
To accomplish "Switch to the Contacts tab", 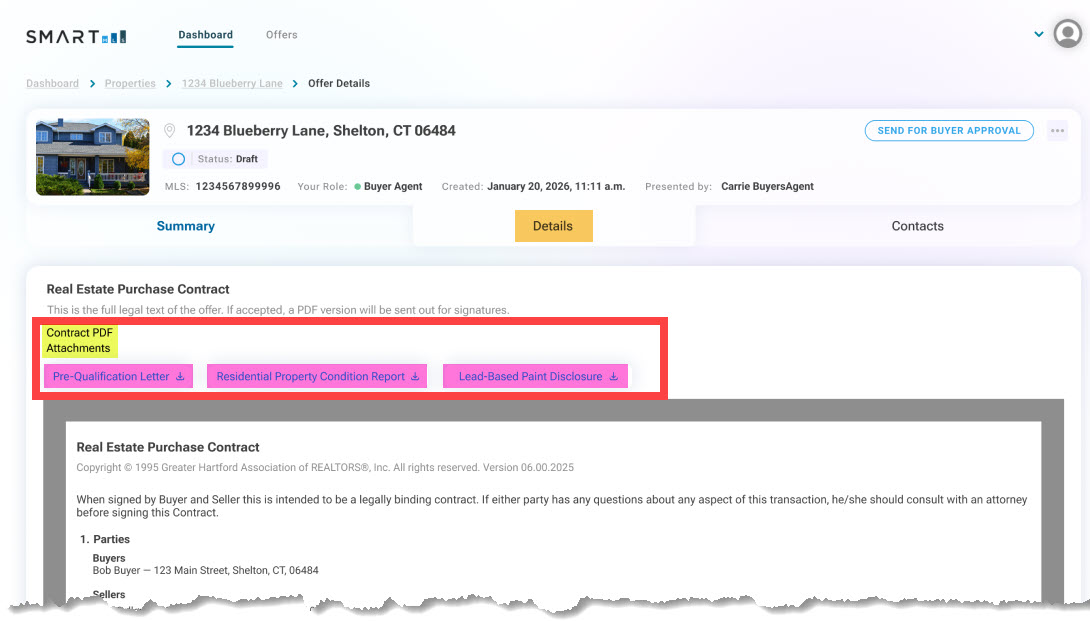I will [x=918, y=226].
